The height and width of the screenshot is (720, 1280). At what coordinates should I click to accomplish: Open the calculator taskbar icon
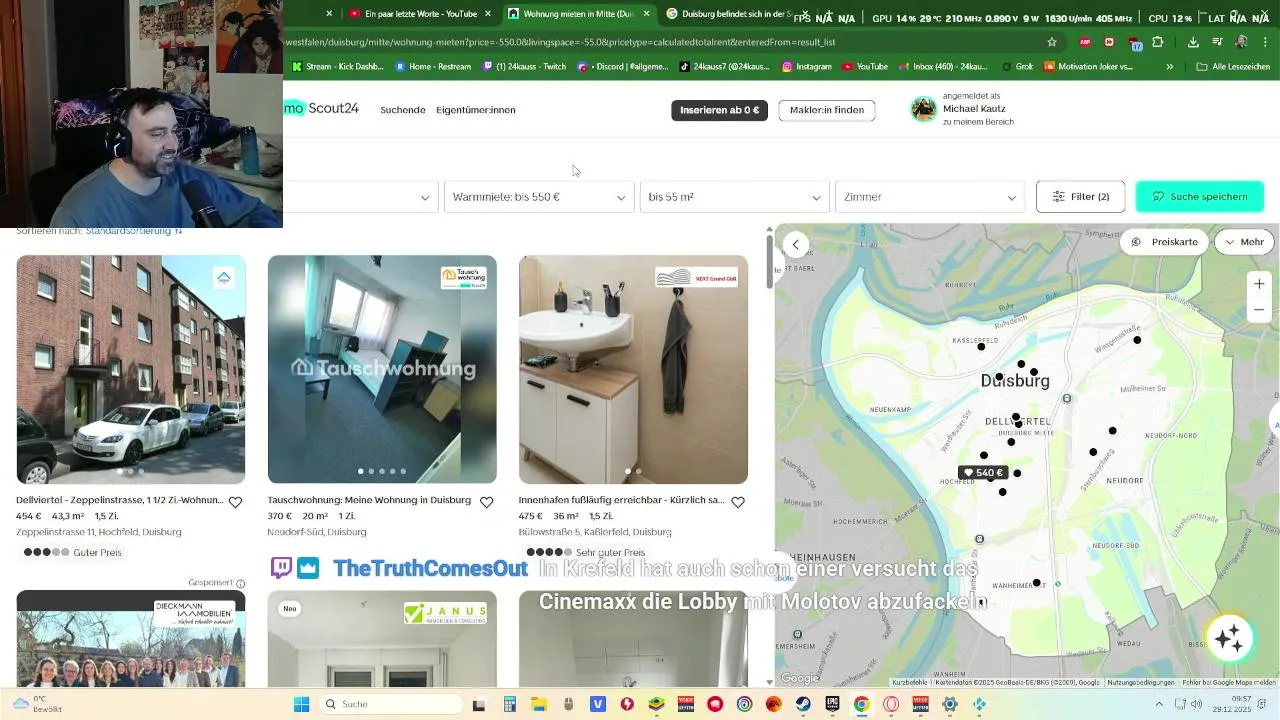point(509,704)
